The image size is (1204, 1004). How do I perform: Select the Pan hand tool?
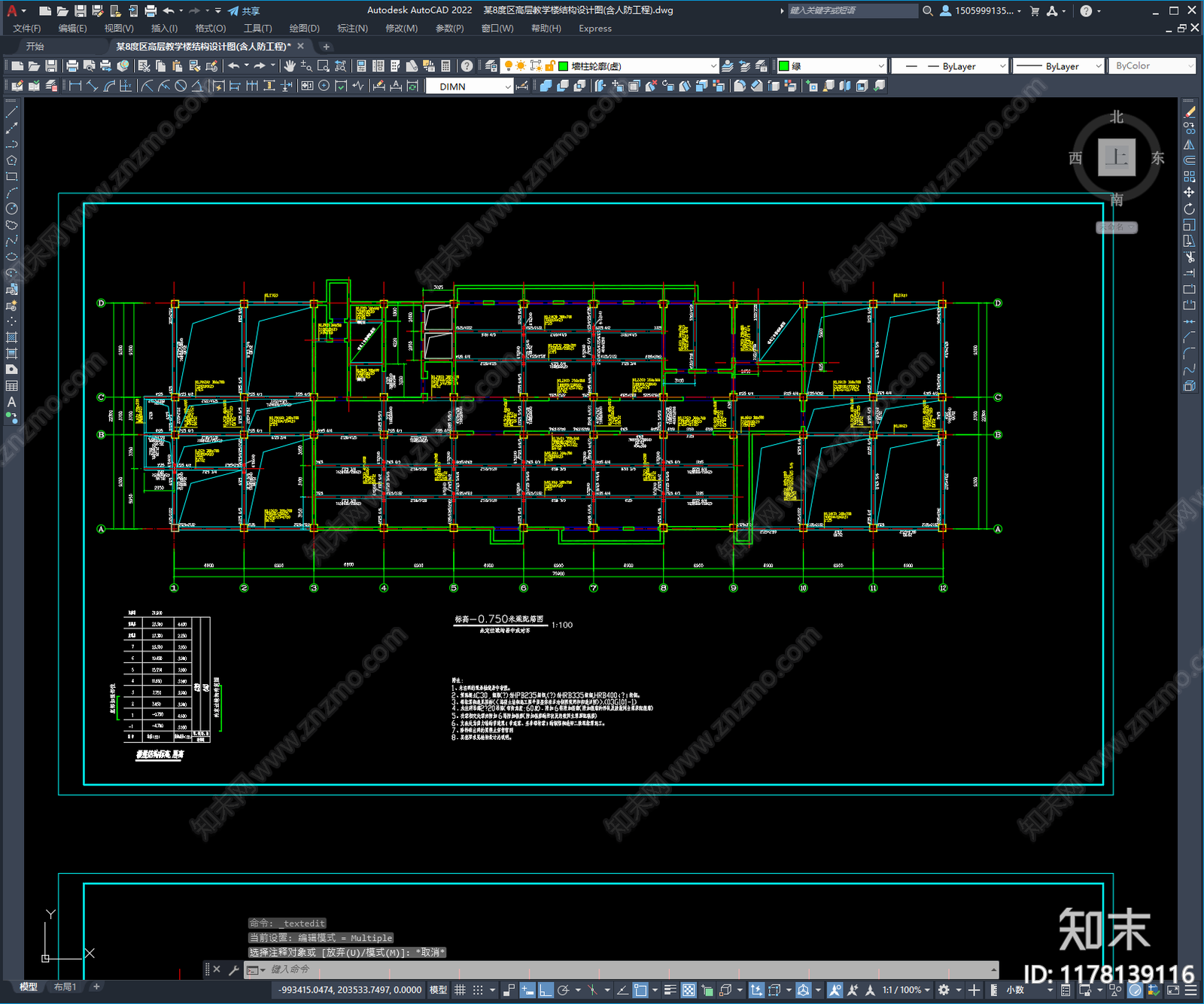[290, 66]
